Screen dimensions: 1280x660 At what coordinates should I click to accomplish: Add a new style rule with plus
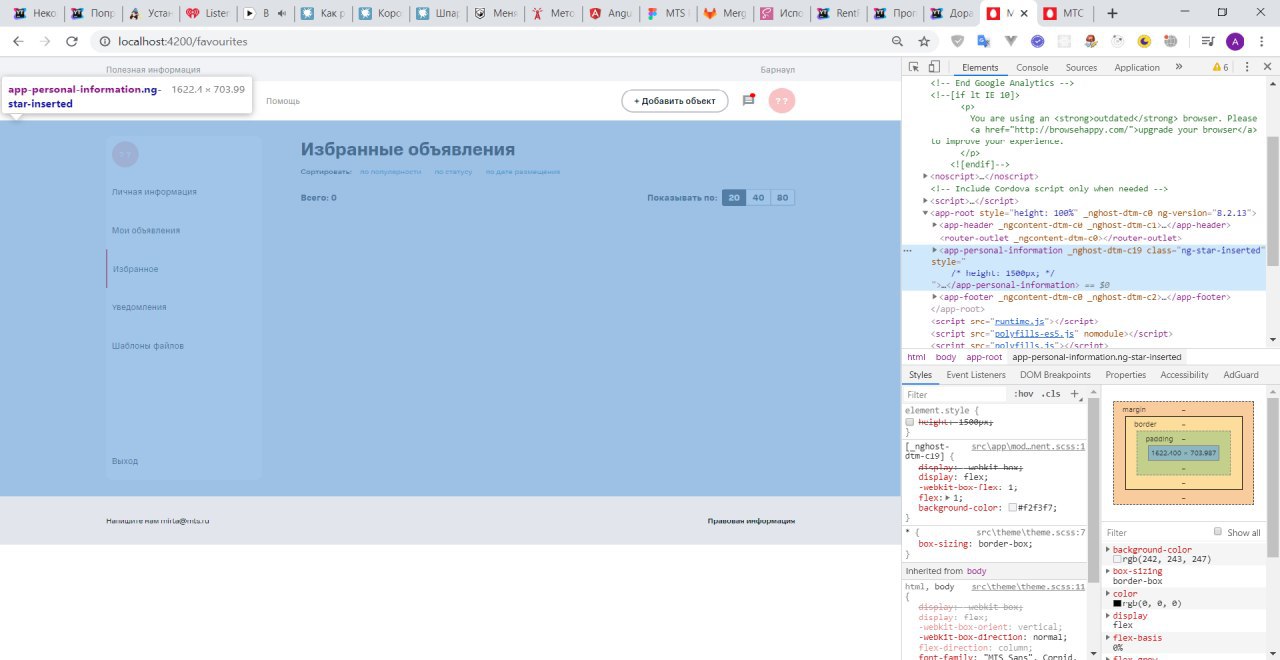pyautogui.click(x=1075, y=394)
